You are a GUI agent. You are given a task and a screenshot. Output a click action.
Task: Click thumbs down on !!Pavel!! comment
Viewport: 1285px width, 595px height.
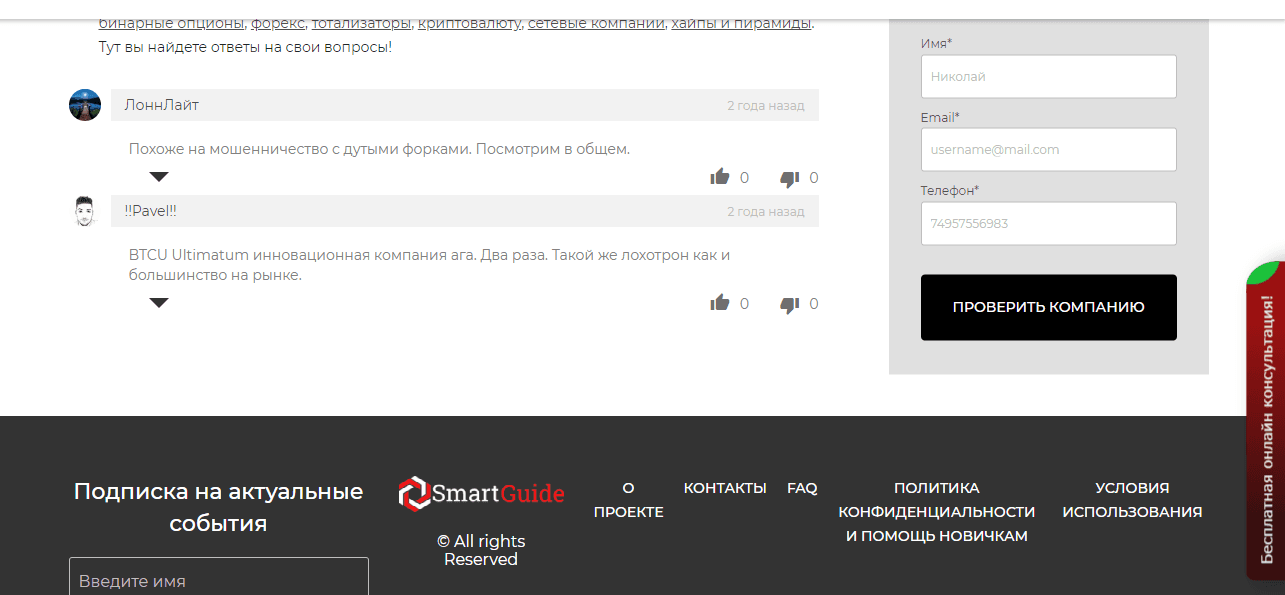[789, 305]
